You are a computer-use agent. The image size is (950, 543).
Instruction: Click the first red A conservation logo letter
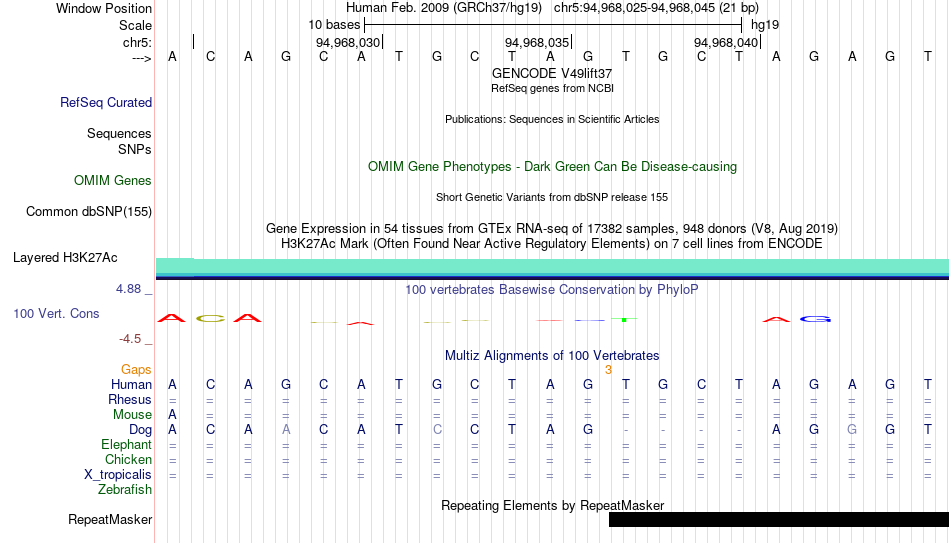[171, 318]
